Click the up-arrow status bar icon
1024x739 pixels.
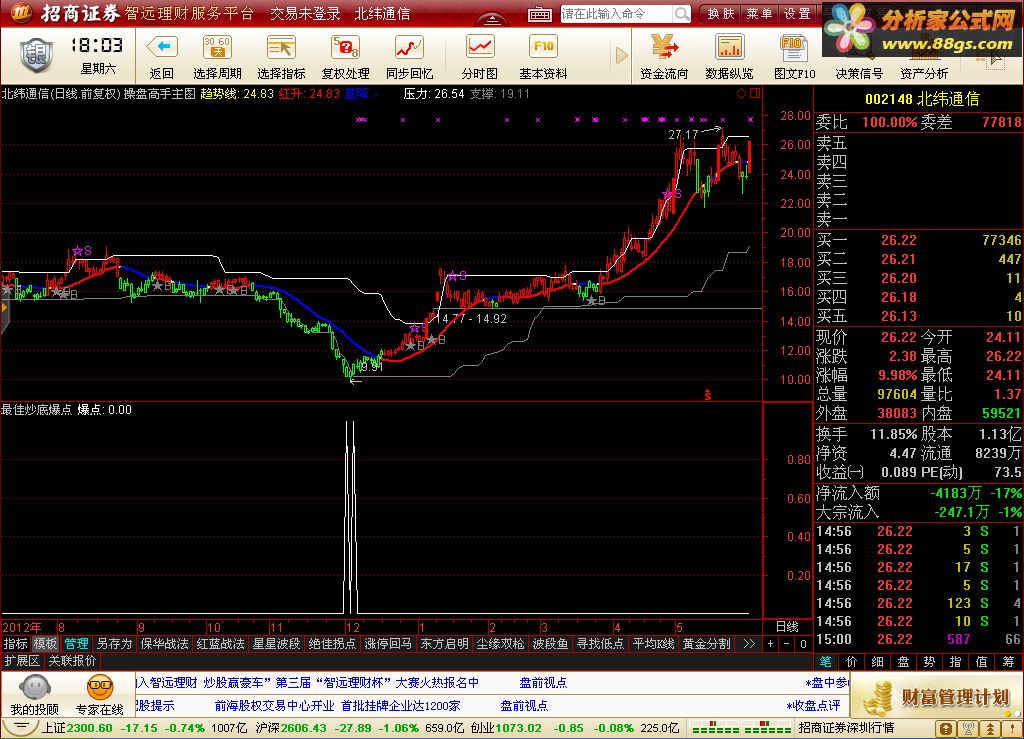click(991, 728)
